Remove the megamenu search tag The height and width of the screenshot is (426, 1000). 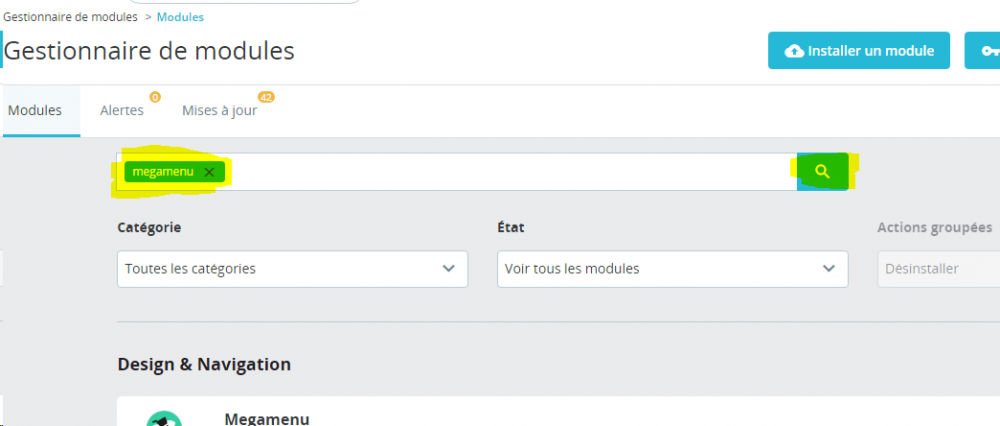[209, 172]
